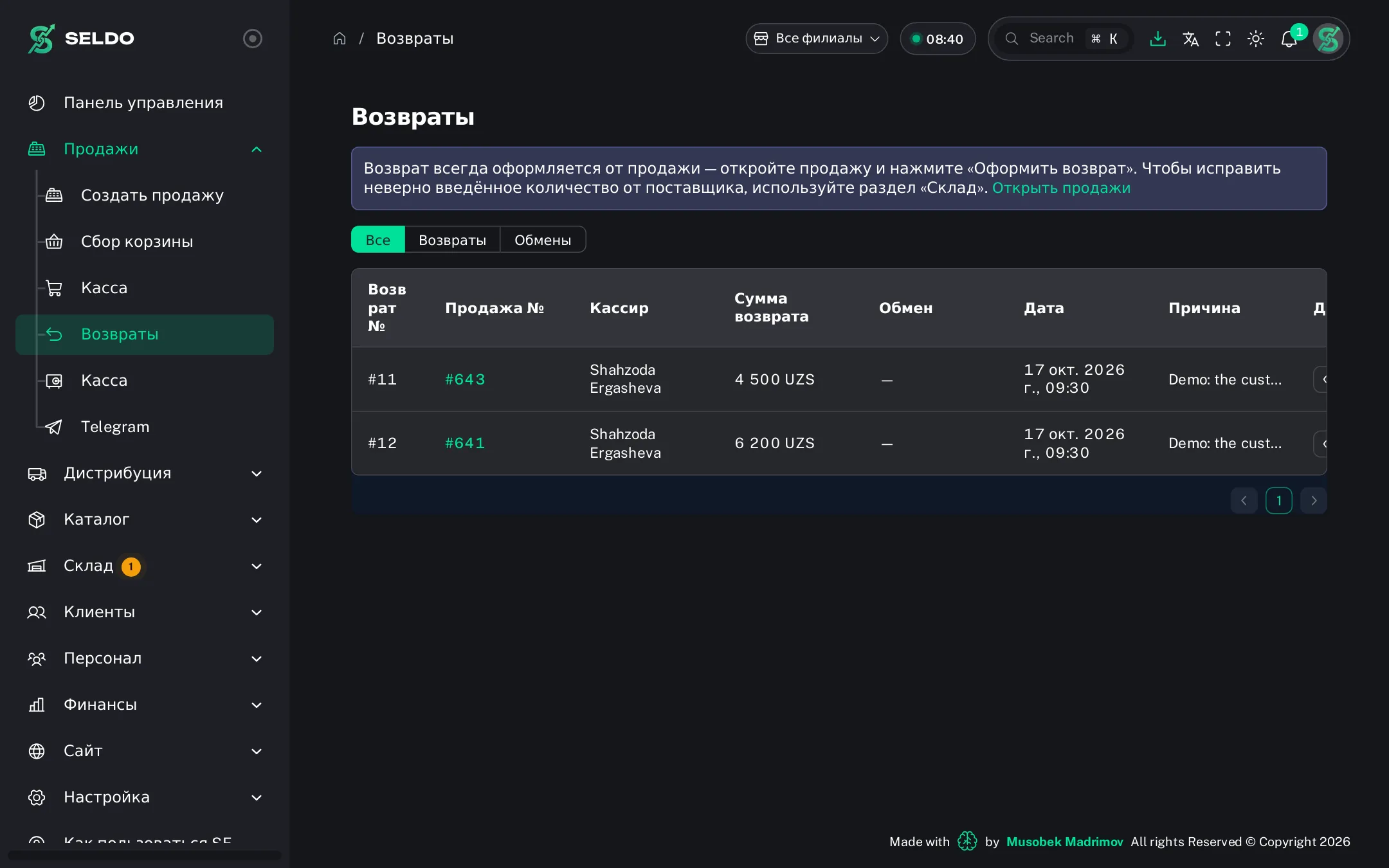
Task: Open sale #643 link
Action: pyautogui.click(x=465, y=379)
